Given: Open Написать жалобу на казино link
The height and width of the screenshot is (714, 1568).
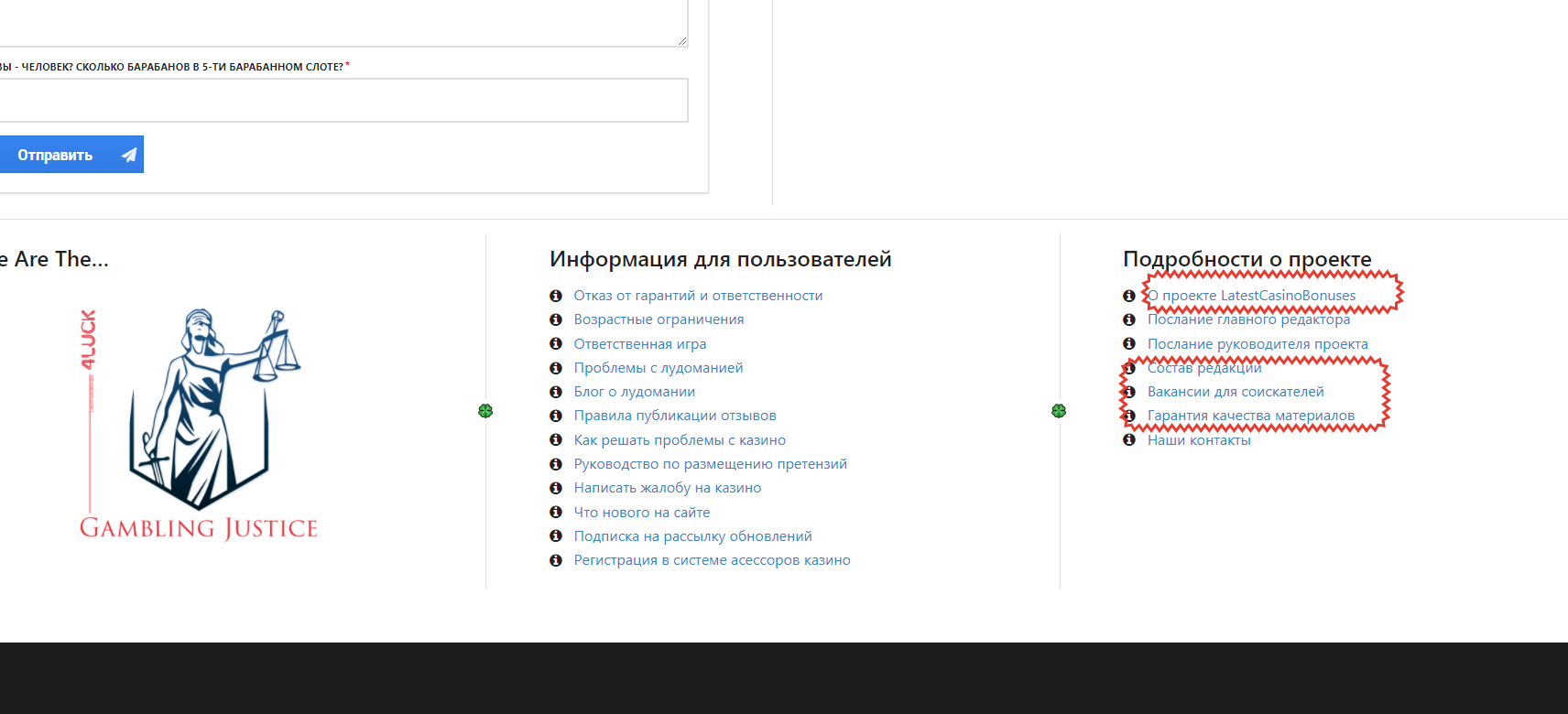Looking at the screenshot, I should [667, 488].
